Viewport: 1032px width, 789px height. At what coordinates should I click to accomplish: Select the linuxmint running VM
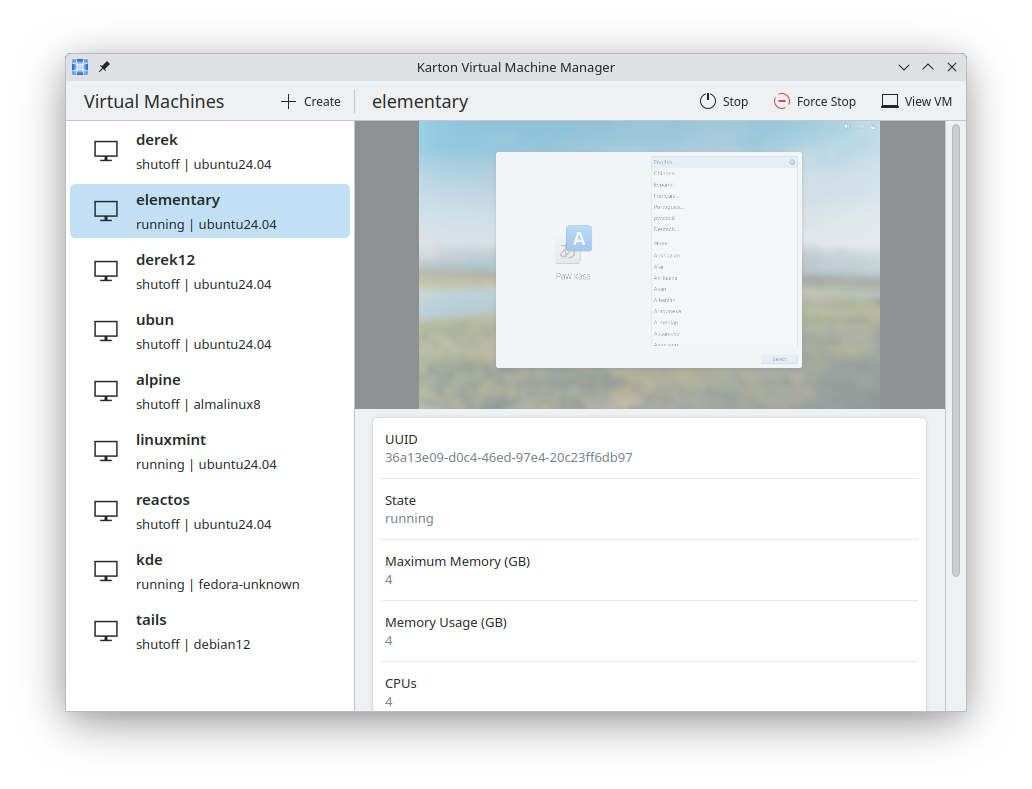(210, 451)
